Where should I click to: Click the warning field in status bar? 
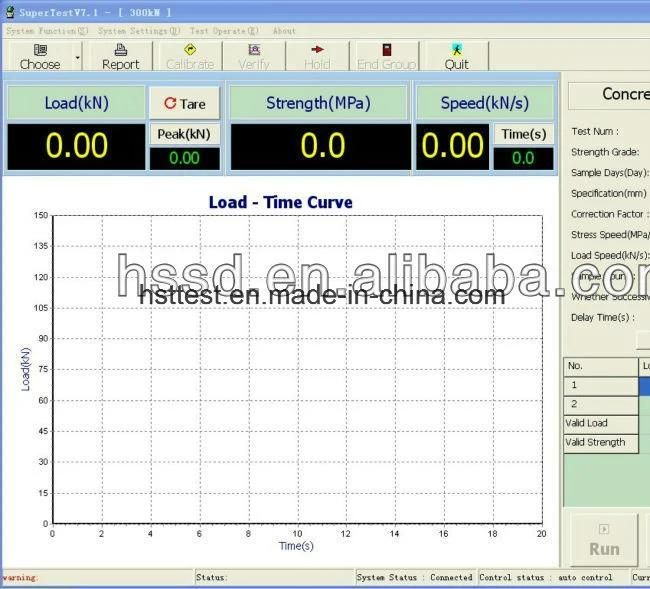pos(97,577)
